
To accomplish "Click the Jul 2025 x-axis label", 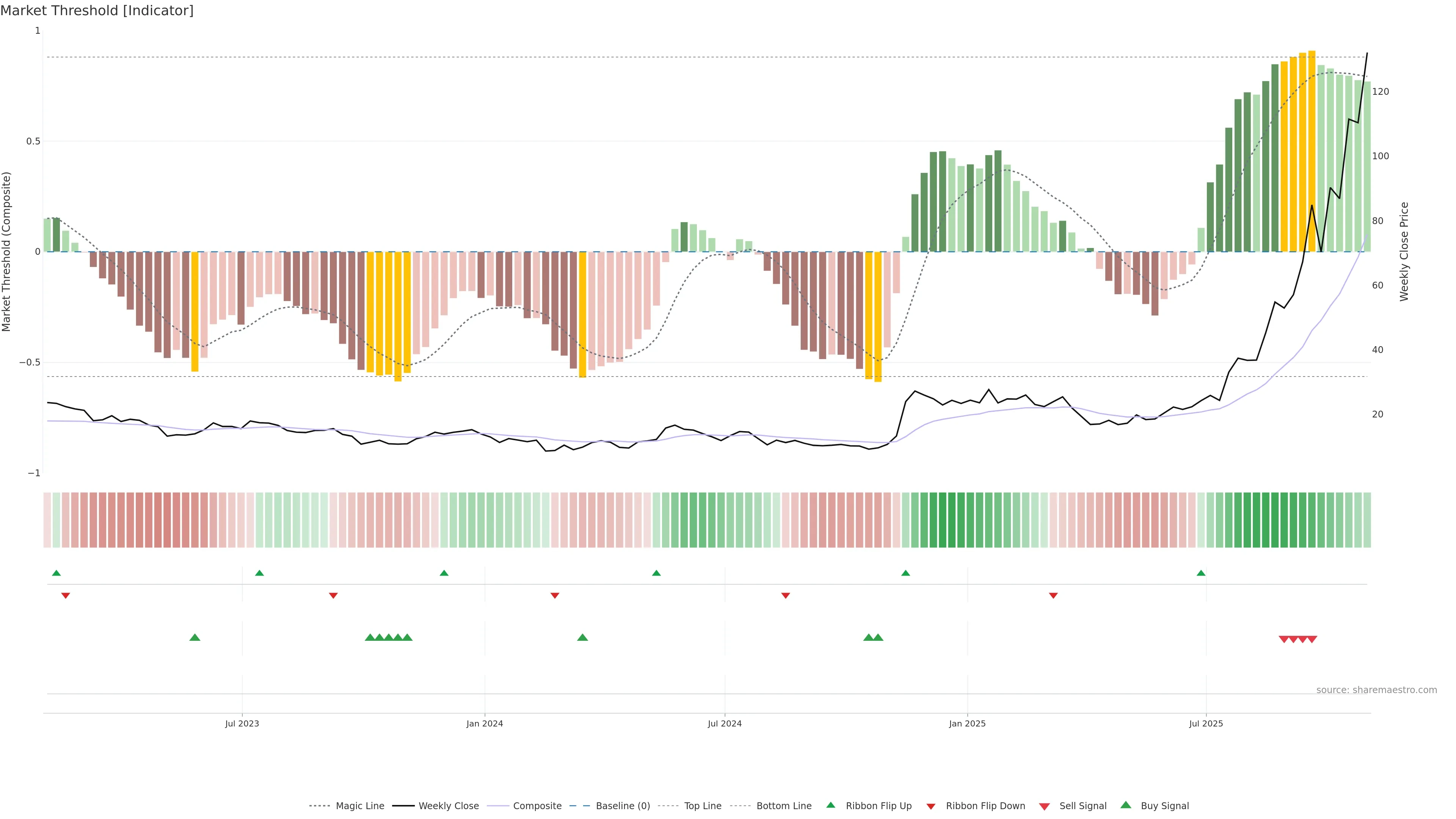I will (1206, 723).
